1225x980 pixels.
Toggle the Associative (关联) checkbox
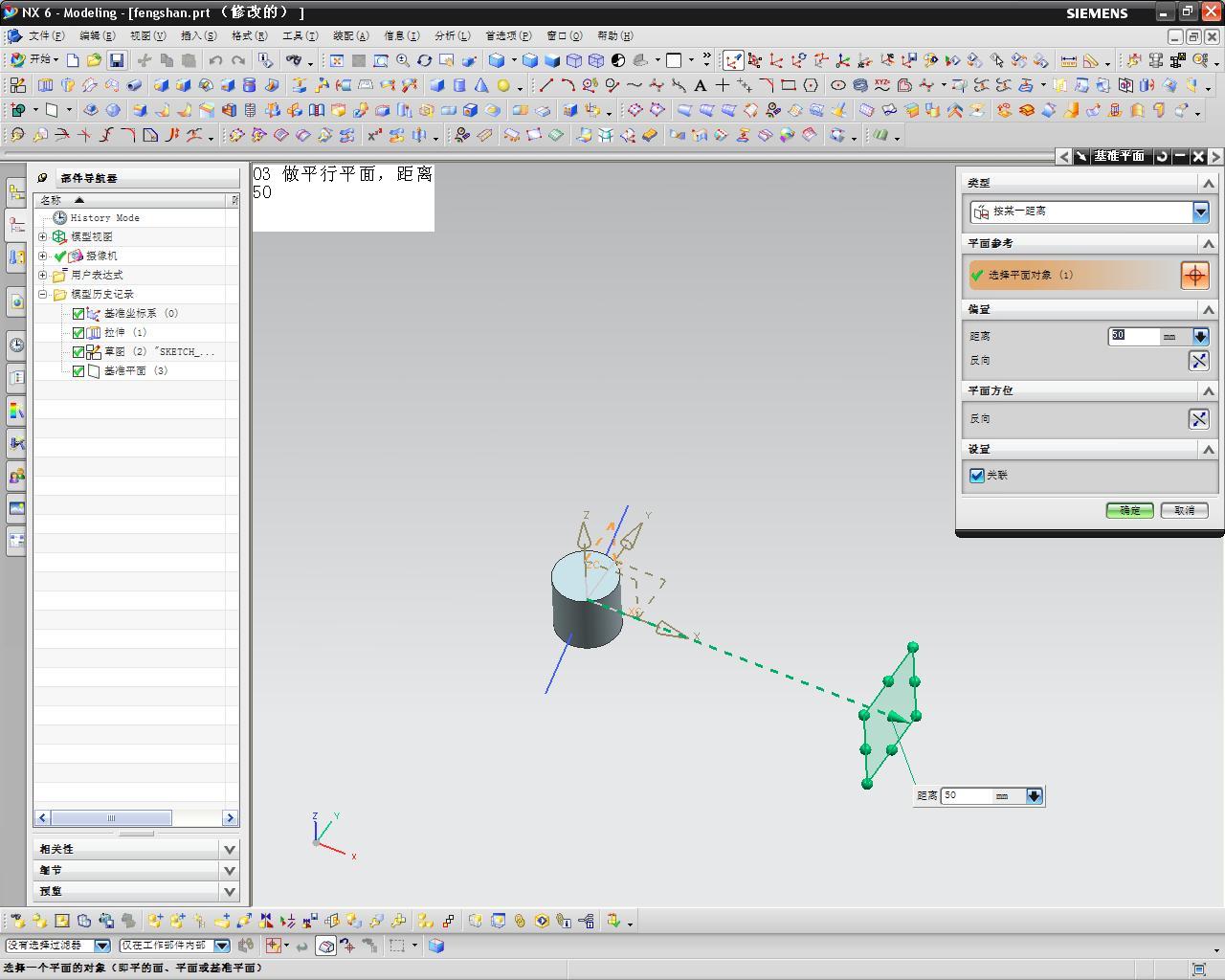(977, 476)
